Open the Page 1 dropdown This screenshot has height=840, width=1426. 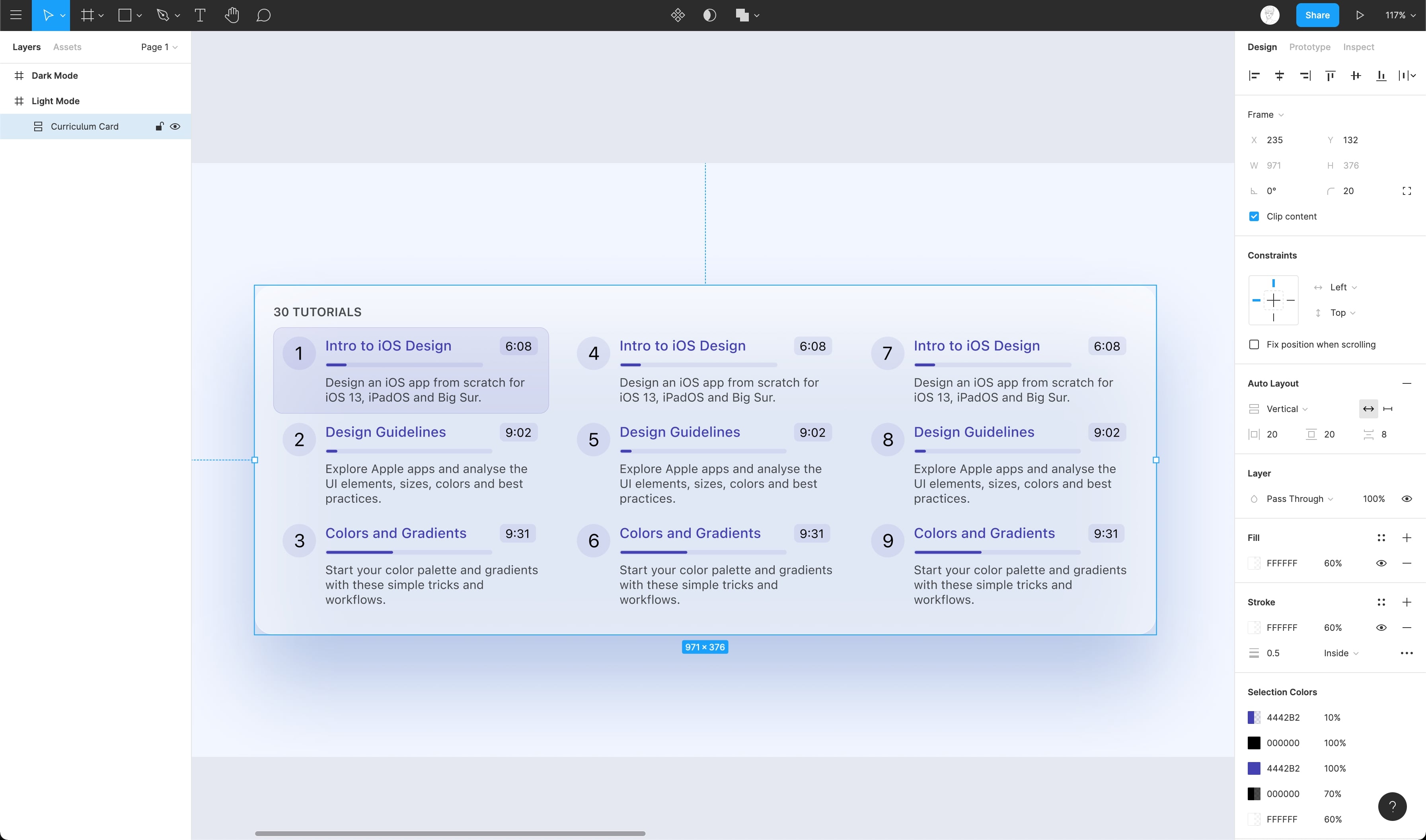pos(159,47)
